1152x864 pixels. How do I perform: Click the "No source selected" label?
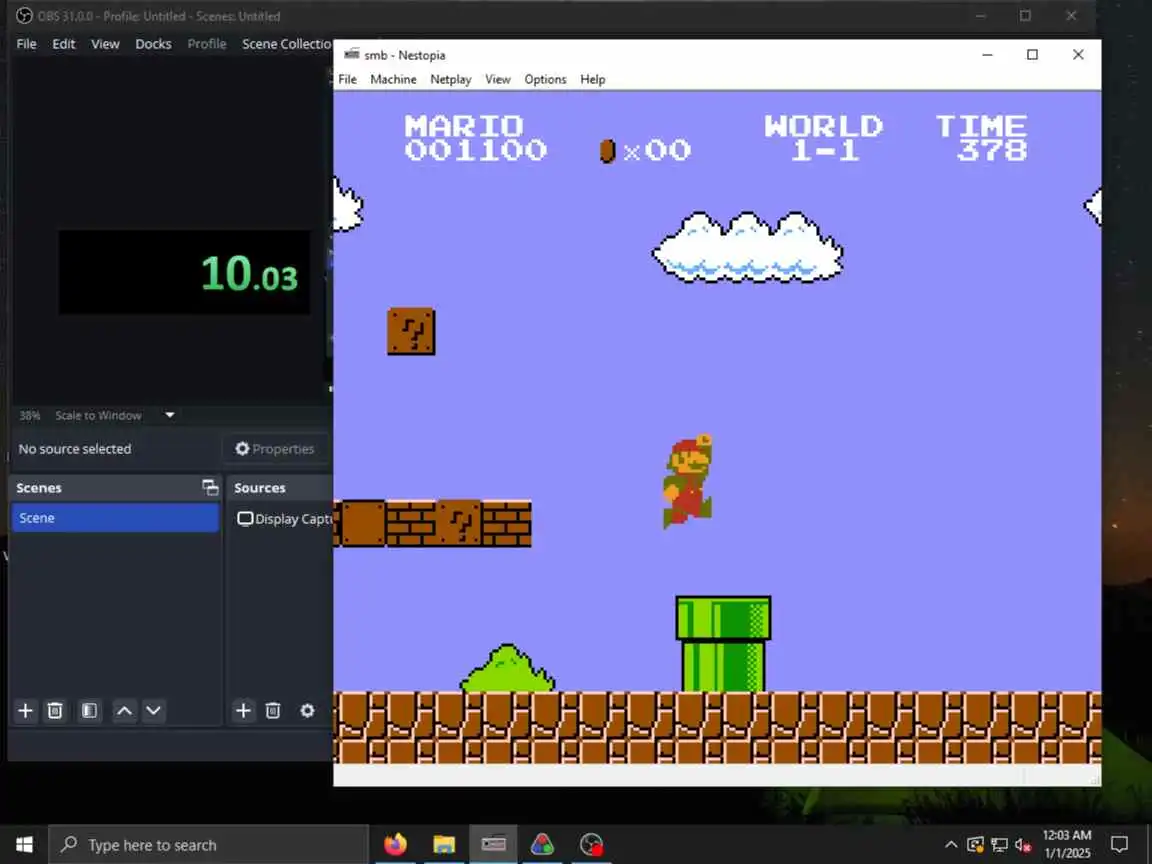pos(75,449)
